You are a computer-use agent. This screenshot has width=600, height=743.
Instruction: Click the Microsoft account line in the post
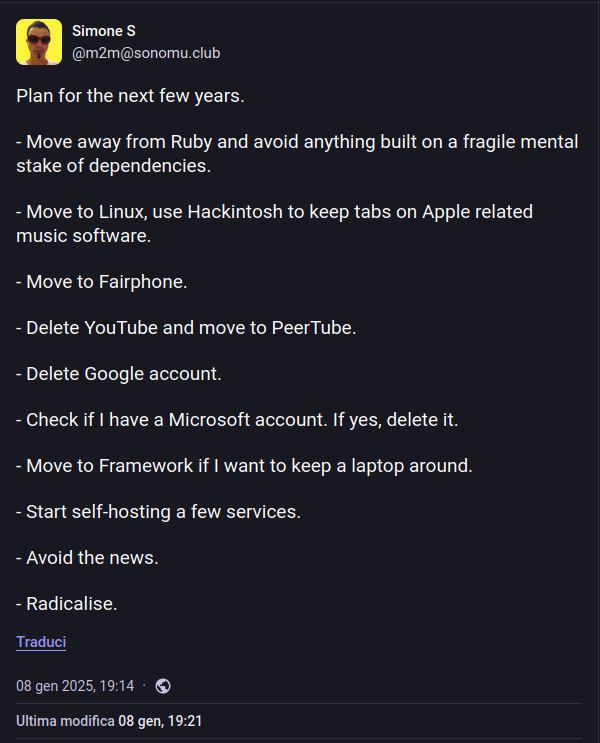[x=237, y=420]
